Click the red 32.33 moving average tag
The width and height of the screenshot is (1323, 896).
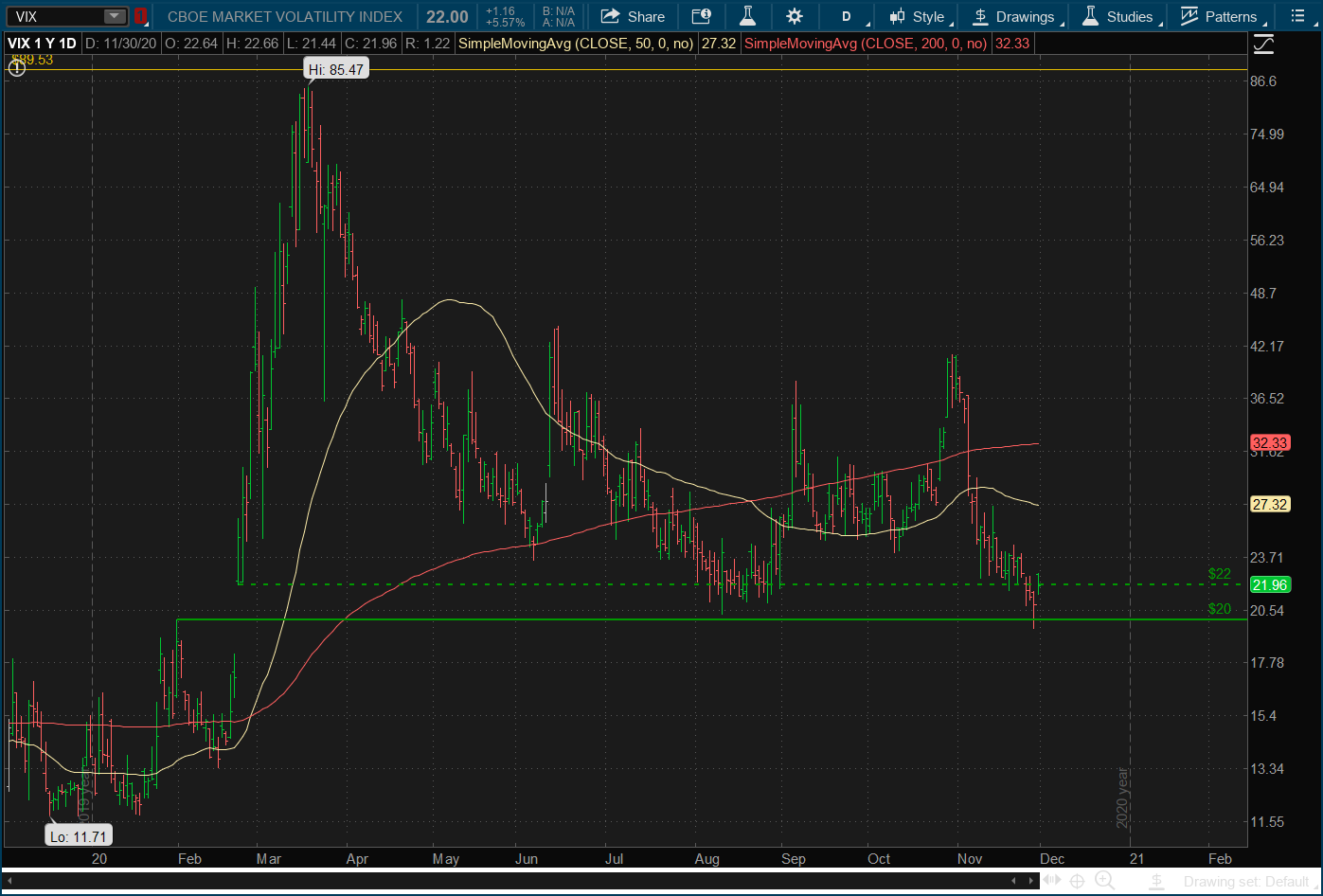point(1269,442)
